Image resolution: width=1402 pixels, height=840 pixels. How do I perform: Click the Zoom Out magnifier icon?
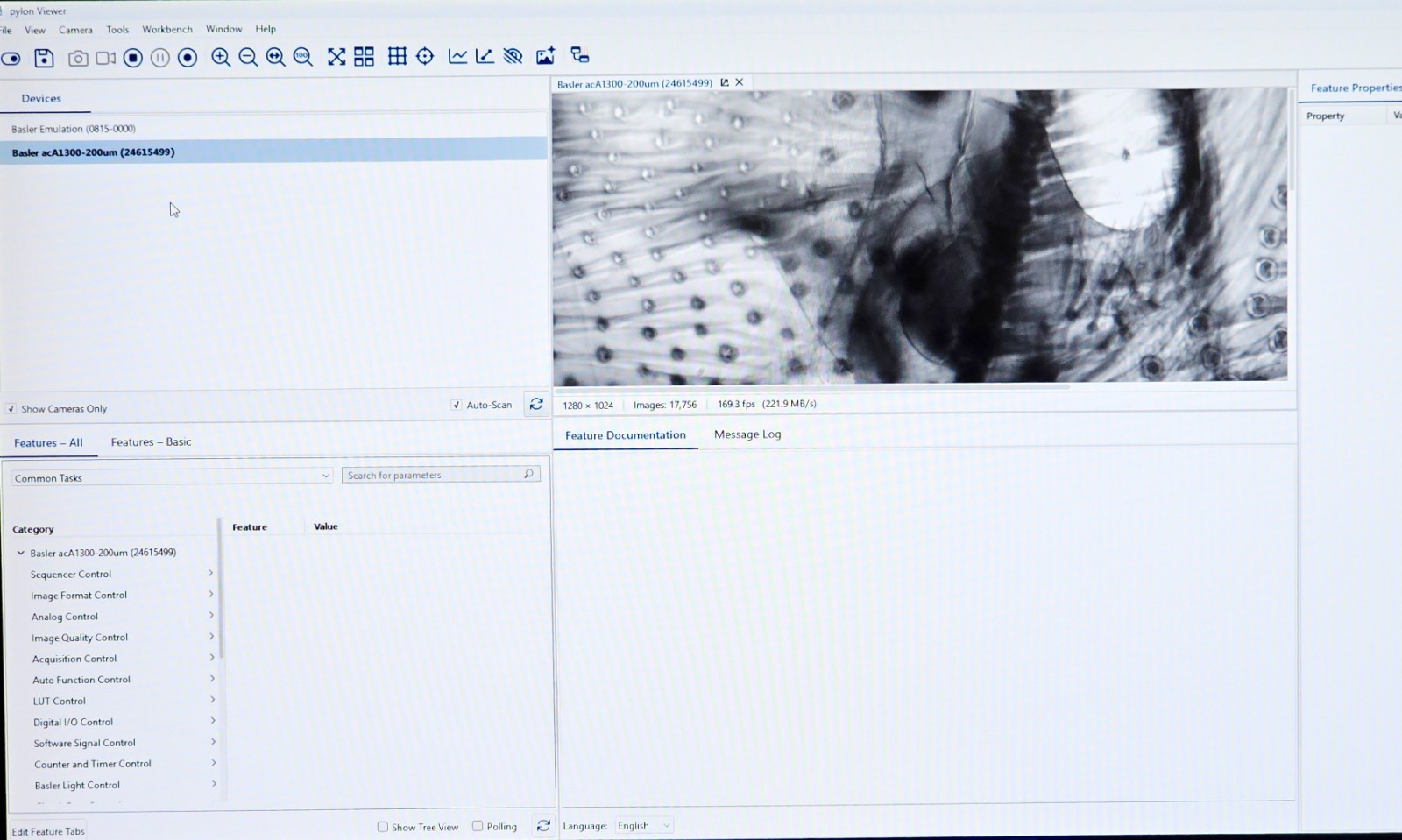pos(248,57)
